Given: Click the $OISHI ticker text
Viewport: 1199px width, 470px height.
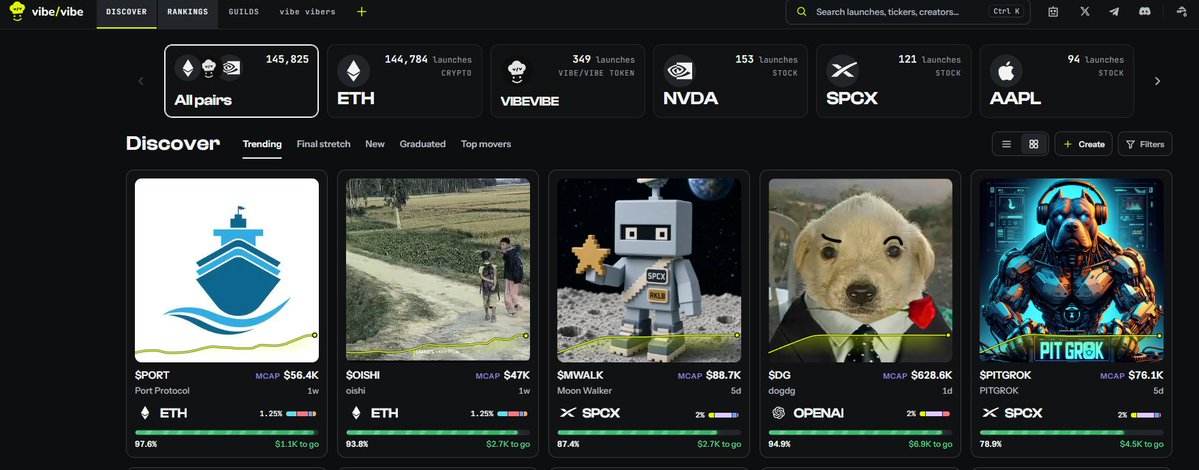Looking at the screenshot, I should (x=363, y=375).
